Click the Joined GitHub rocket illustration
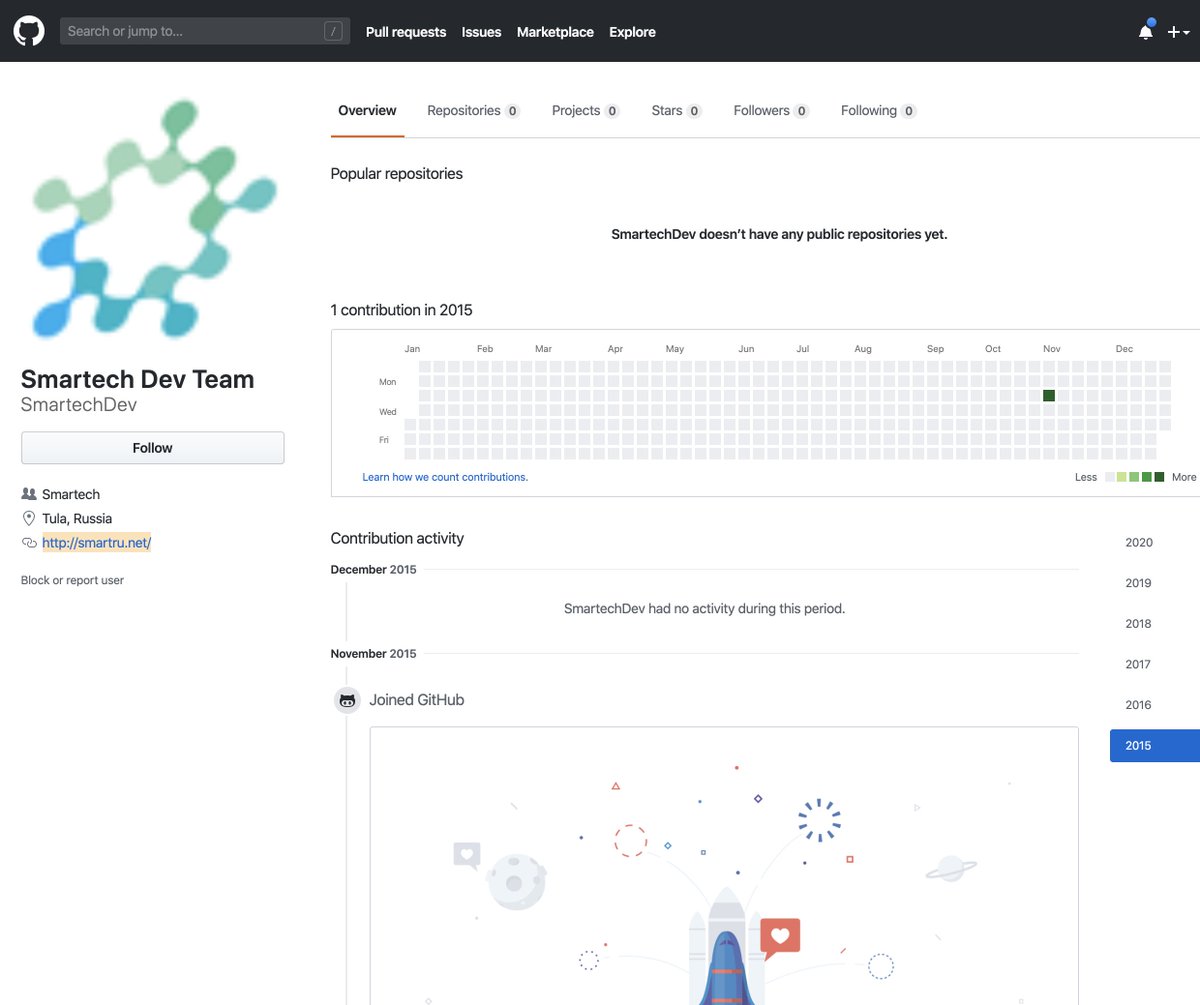 point(724,866)
